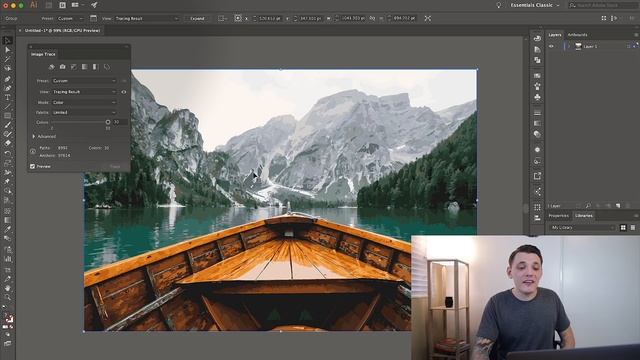
Task: Toggle the eye beside Tracing Result view
Action: (x=124, y=92)
